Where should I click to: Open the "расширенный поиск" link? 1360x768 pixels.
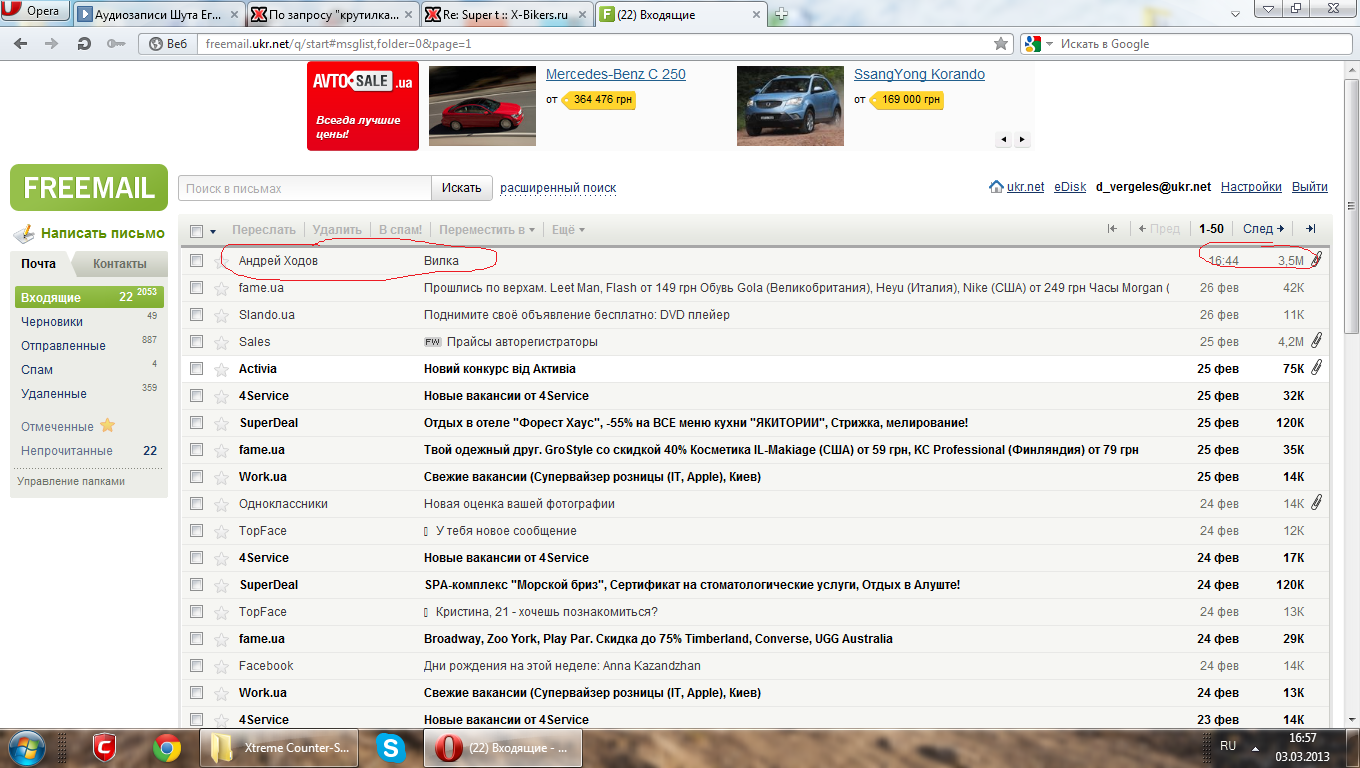click(x=558, y=188)
